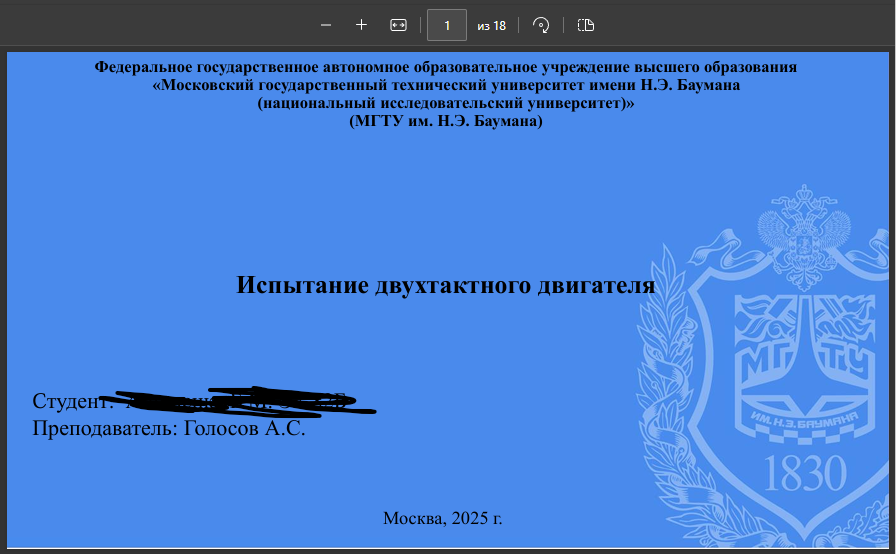Viewport: 896px width, 554px height.
Task: Toggle the fit to width icon
Action: click(398, 25)
